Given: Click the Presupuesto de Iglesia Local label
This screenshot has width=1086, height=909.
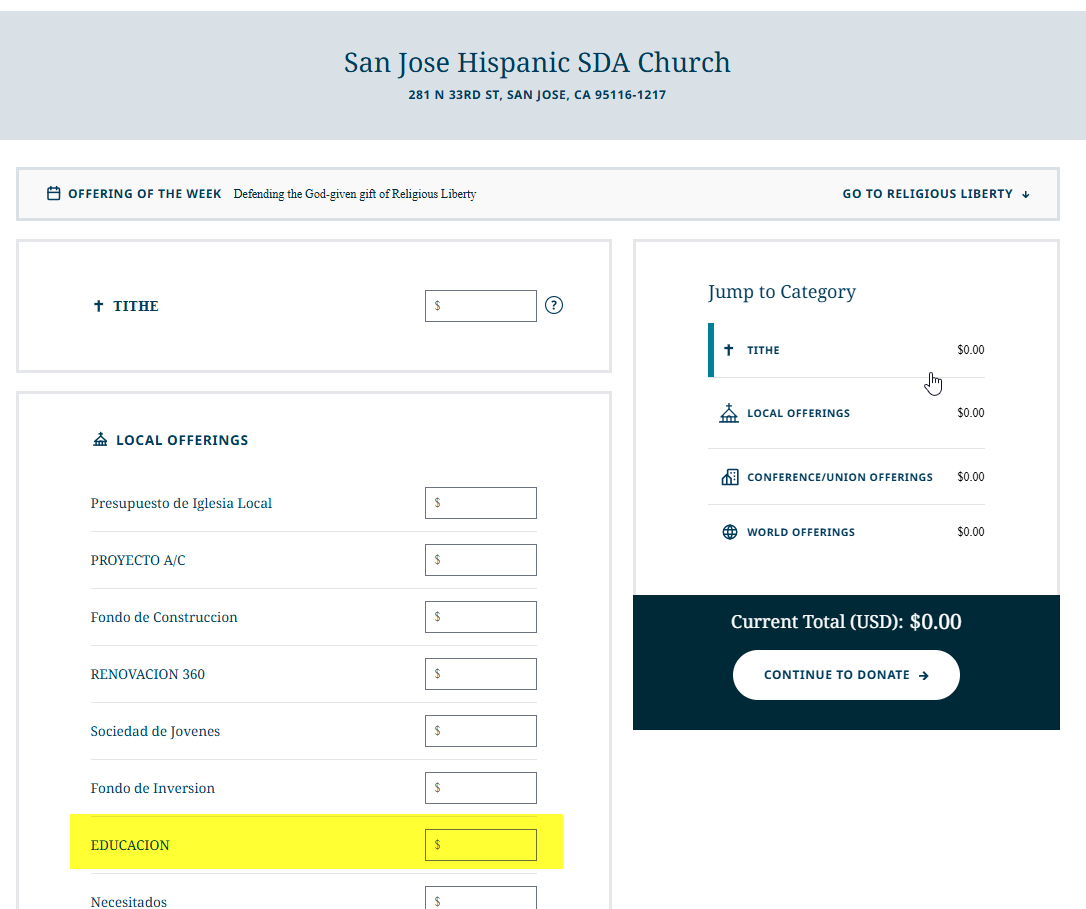Looking at the screenshot, I should 181,504.
